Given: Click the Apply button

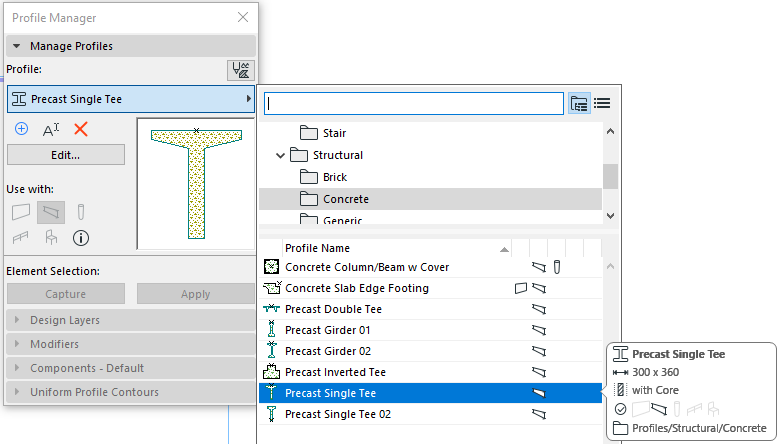Looking at the screenshot, I should click(x=196, y=294).
